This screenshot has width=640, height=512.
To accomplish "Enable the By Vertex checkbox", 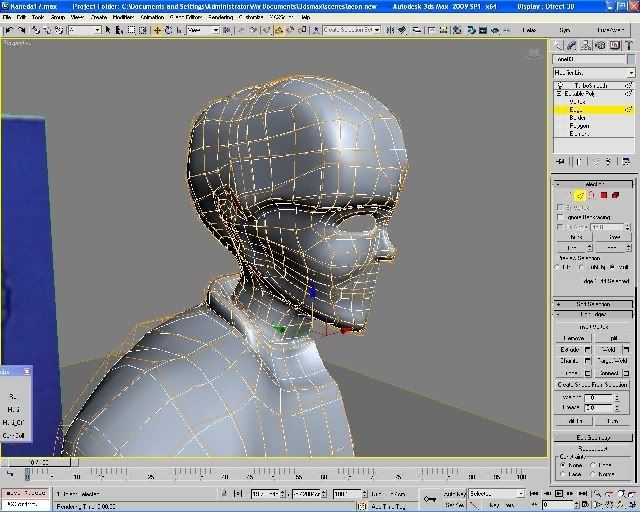I will pyautogui.click(x=561, y=207).
